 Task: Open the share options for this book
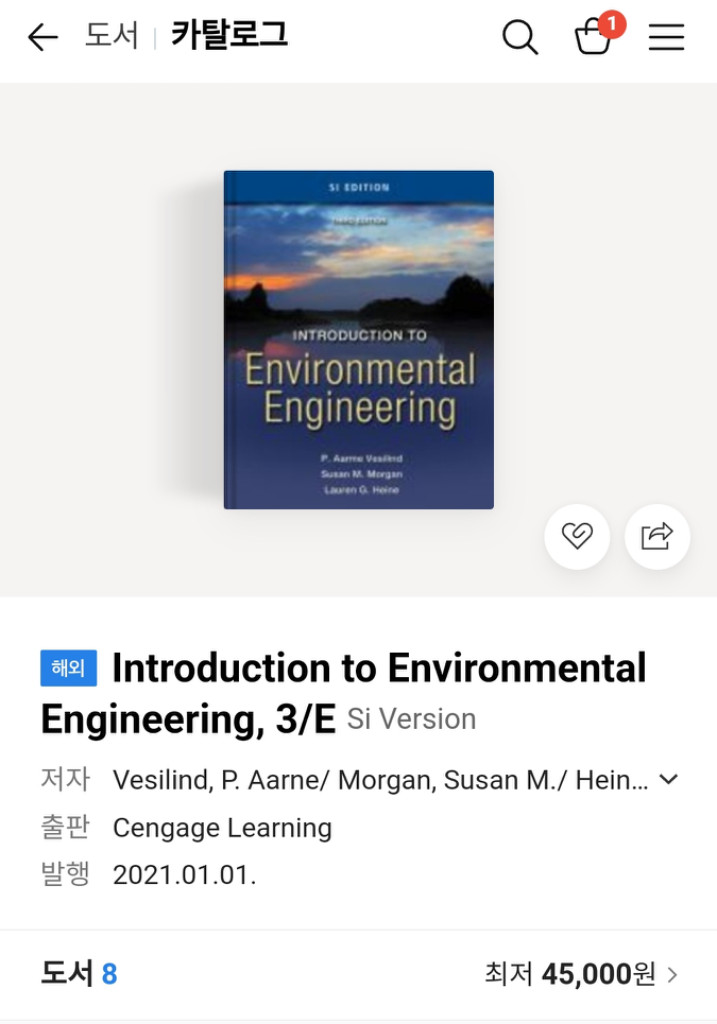pyautogui.click(x=657, y=537)
